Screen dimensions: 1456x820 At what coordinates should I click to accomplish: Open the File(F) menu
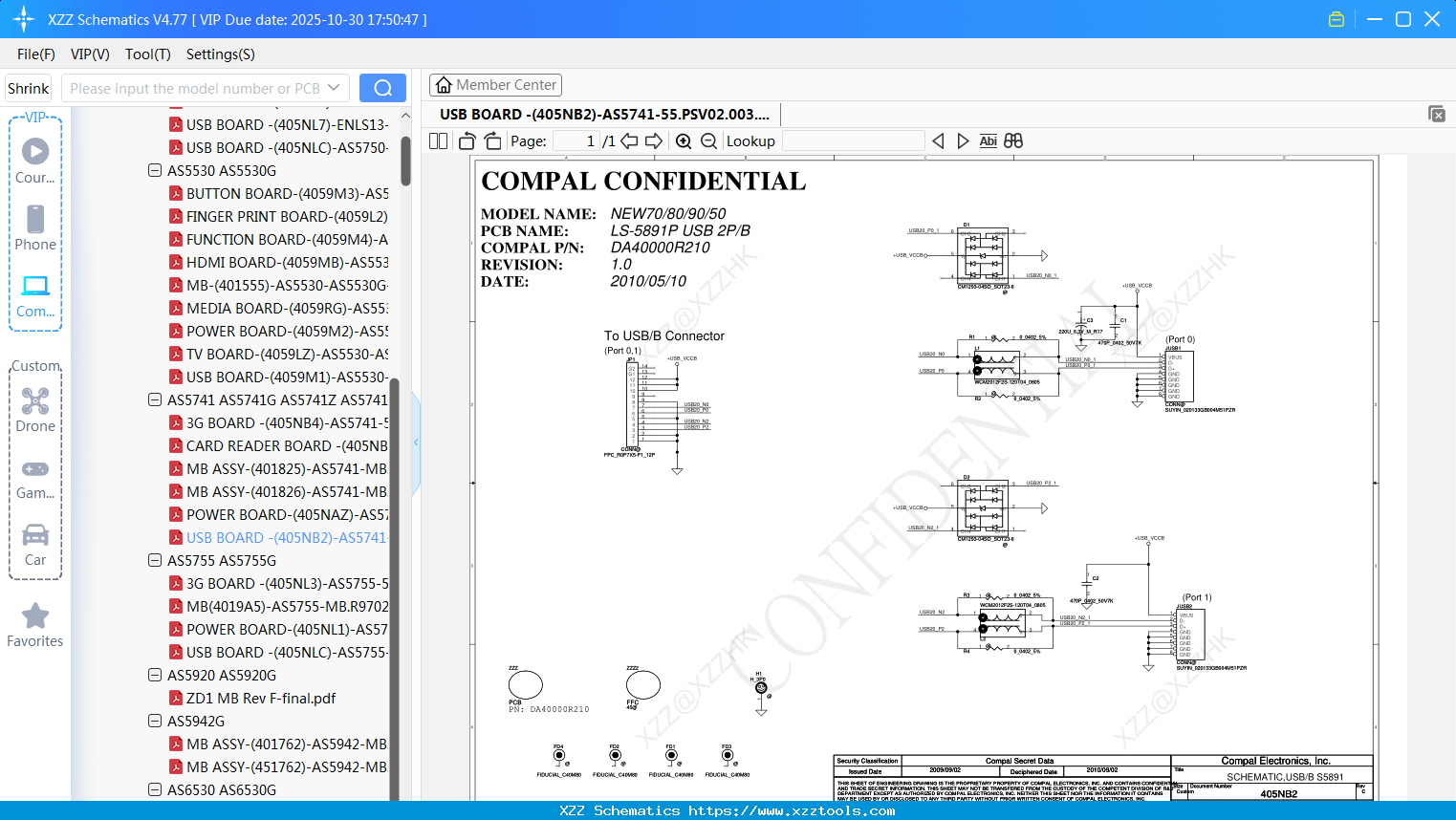(x=36, y=54)
